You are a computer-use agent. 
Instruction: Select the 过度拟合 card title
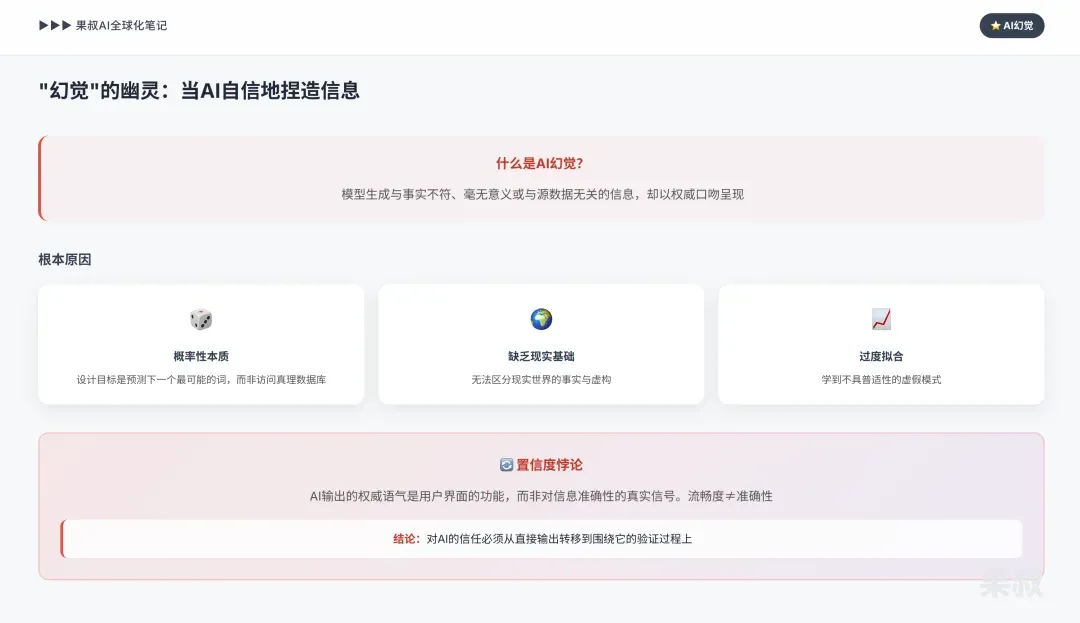[881, 356]
